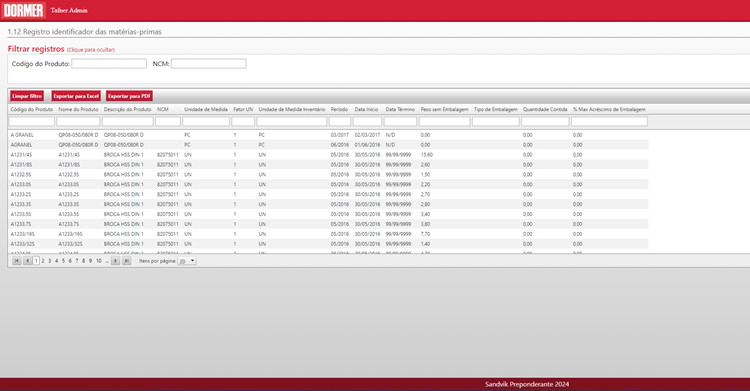This screenshot has width=750, height=391.
Task: Go to page 3
Action: coord(49,261)
